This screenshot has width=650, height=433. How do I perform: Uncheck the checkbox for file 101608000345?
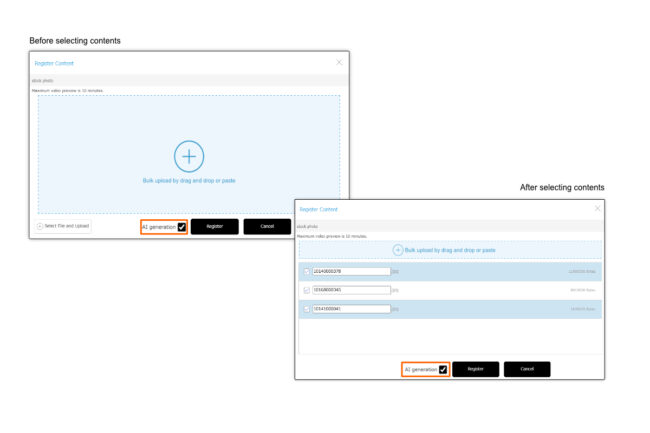(x=307, y=290)
